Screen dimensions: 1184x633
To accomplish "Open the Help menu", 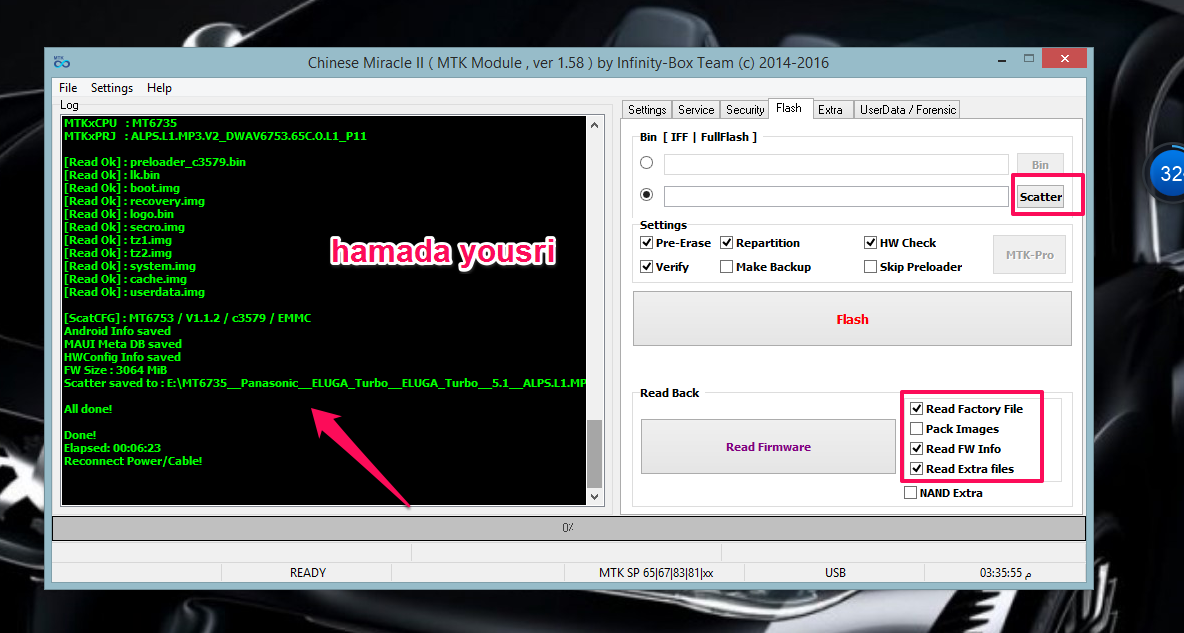I will (159, 88).
